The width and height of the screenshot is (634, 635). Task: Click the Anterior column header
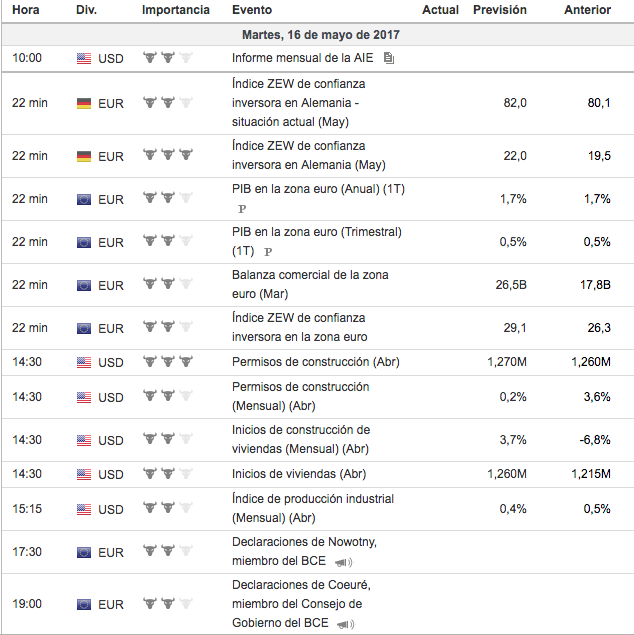click(587, 10)
